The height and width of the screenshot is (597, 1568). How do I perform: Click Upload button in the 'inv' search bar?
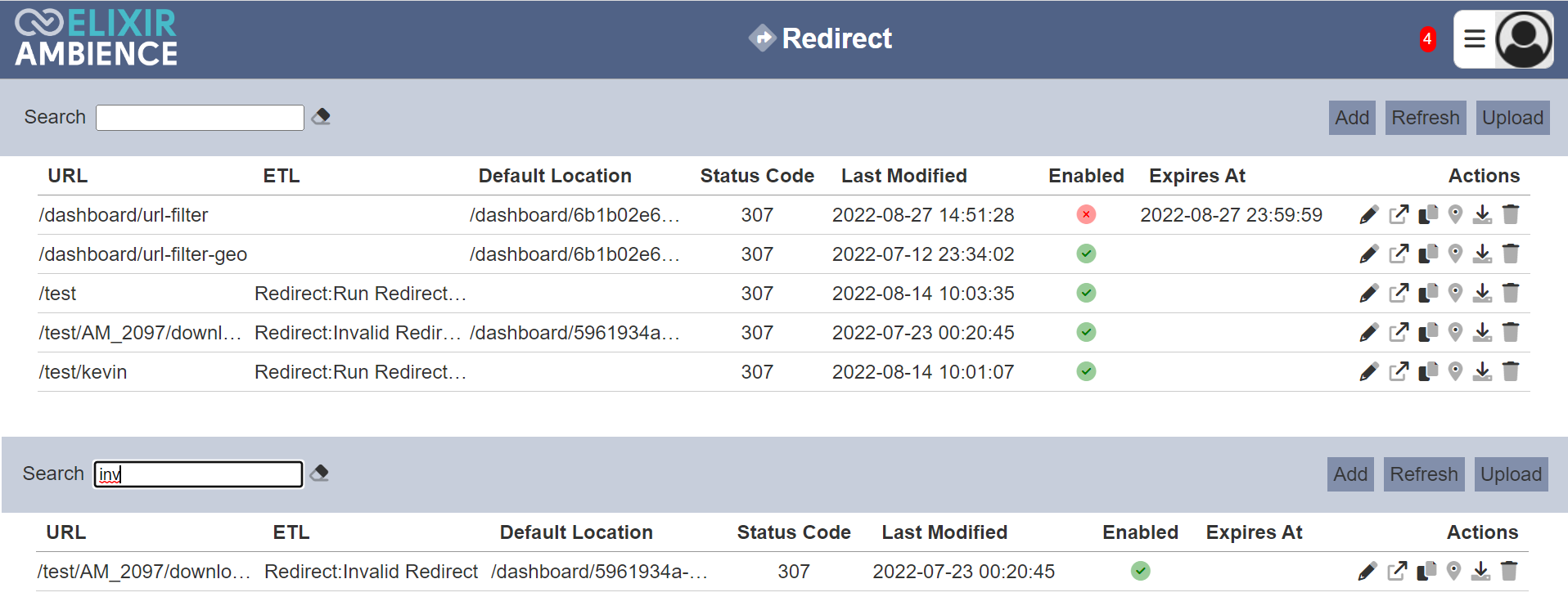pyautogui.click(x=1511, y=474)
